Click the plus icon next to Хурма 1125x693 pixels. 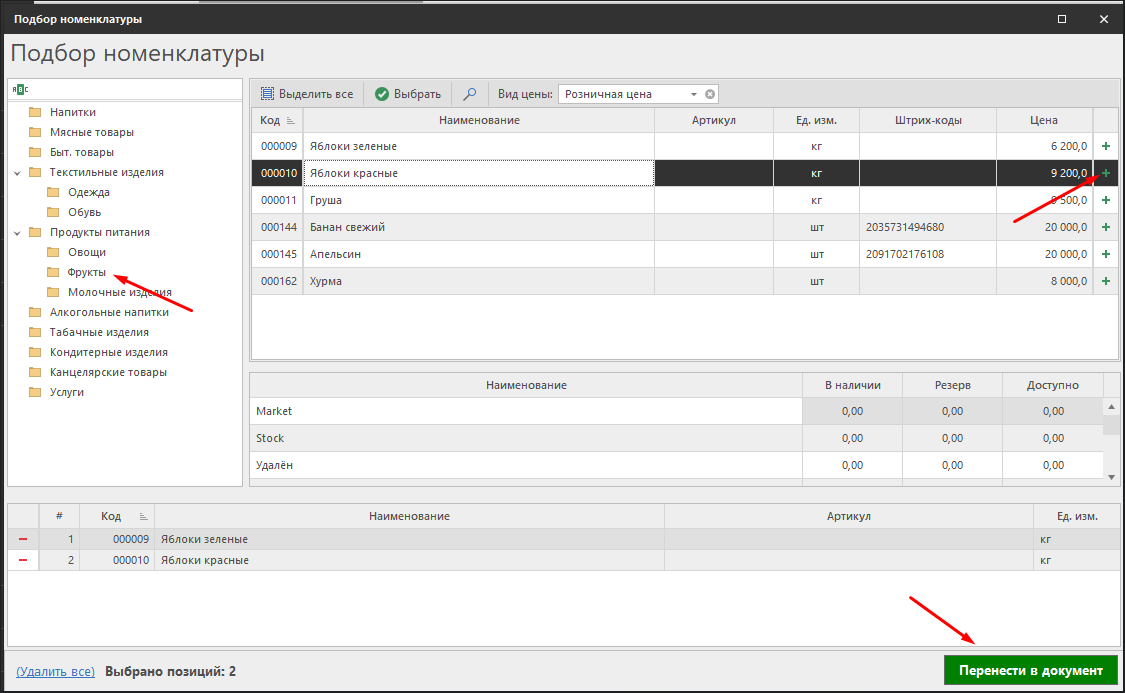(x=1105, y=281)
